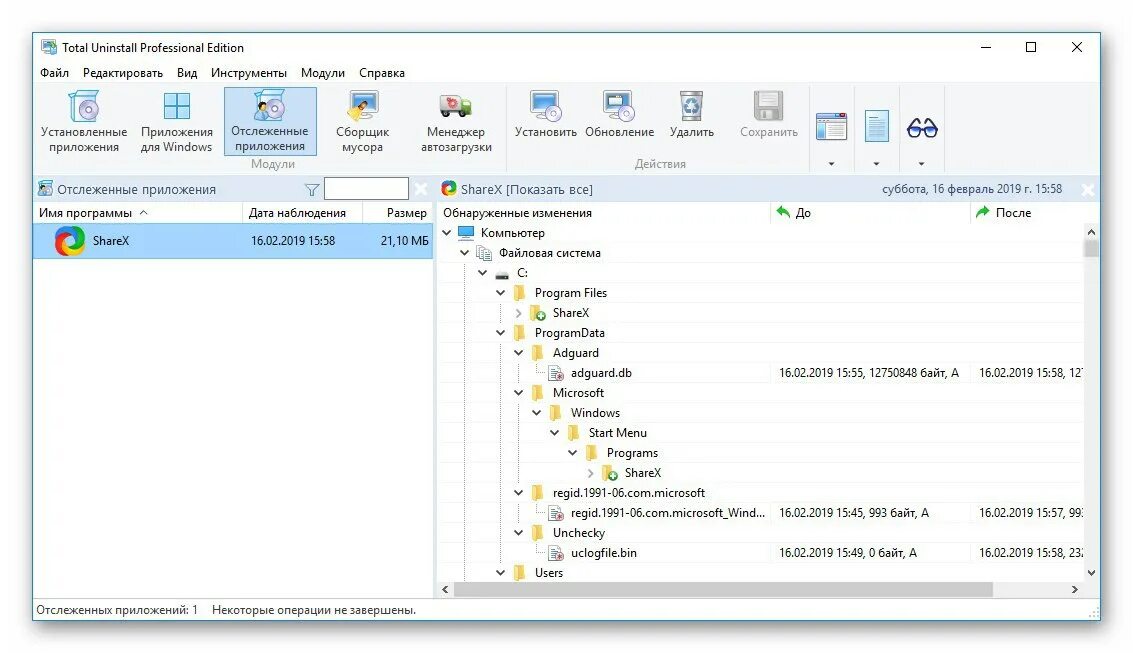Collapse the Adguard folder node
1133x653 pixels.
[519, 353]
